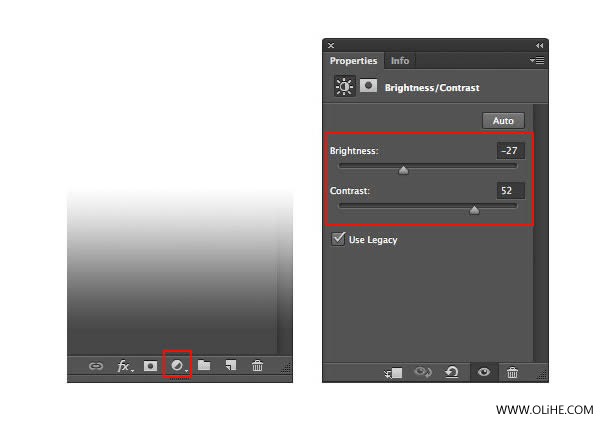Delete adjustment layer in Properties panel
This screenshot has height=421, width=600.
pyautogui.click(x=512, y=372)
